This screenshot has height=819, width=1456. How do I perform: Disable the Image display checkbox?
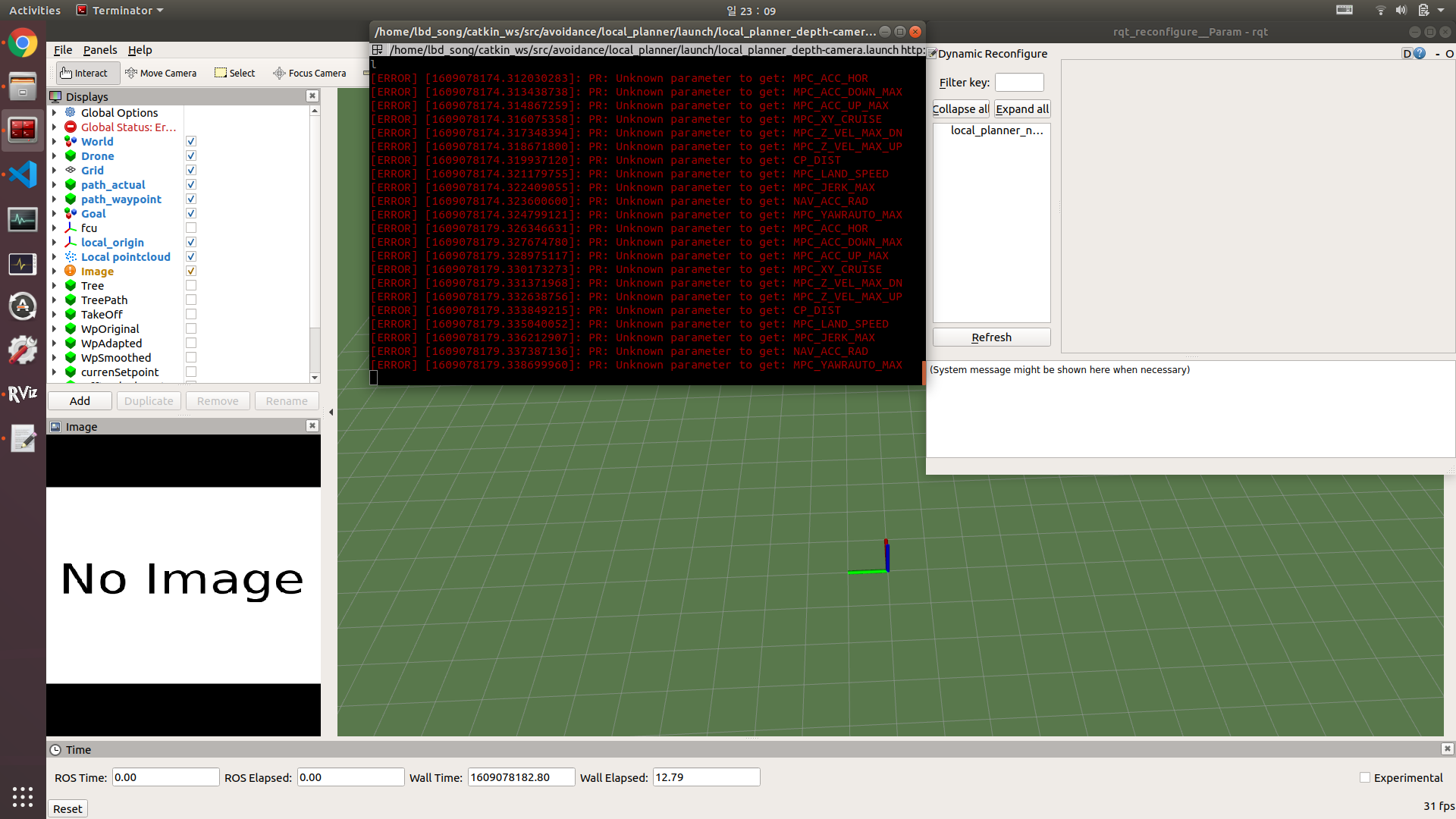coord(190,270)
